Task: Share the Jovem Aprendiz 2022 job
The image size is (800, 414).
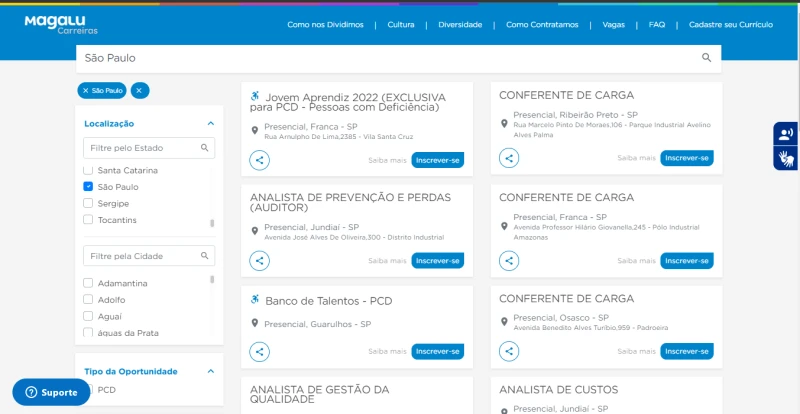Action: click(259, 160)
